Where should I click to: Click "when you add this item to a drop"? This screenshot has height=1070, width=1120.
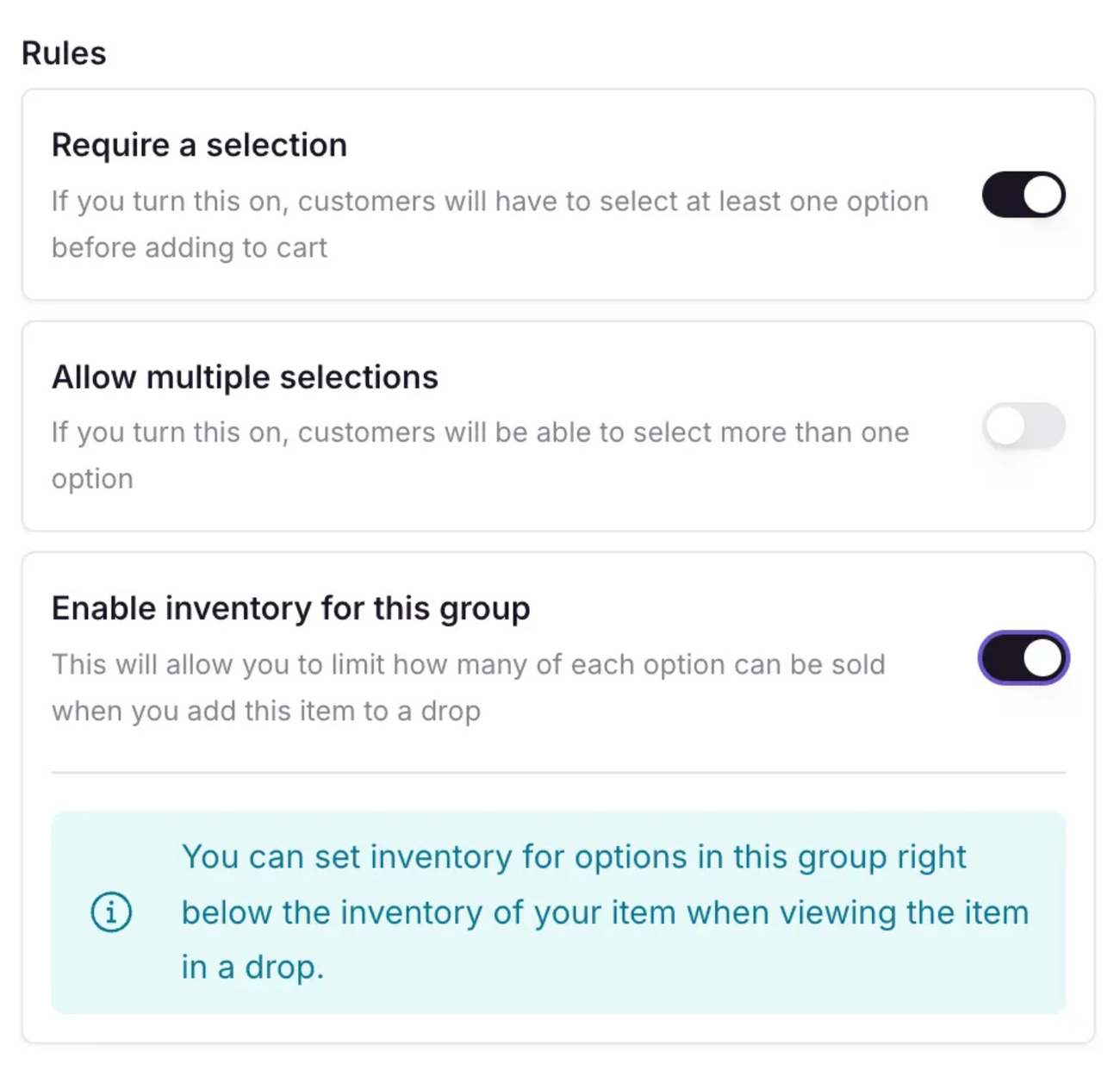point(266,712)
